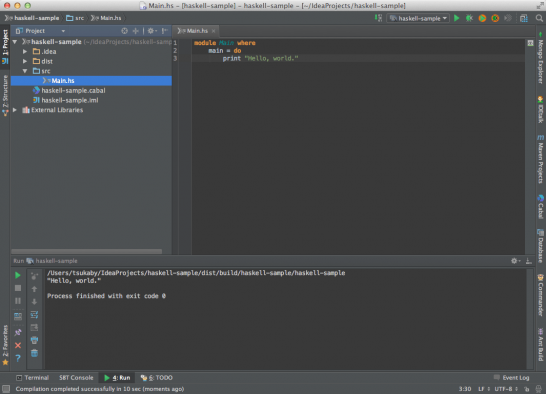Open the SBT Console tab
This screenshot has width=546, height=394.
click(x=76, y=378)
